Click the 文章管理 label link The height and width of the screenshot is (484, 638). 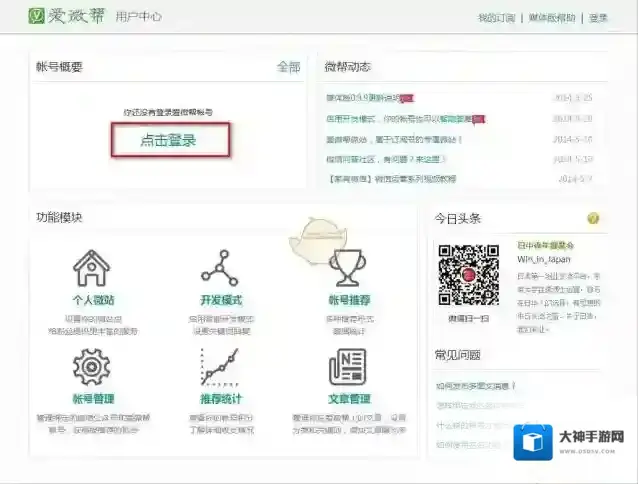tap(349, 399)
